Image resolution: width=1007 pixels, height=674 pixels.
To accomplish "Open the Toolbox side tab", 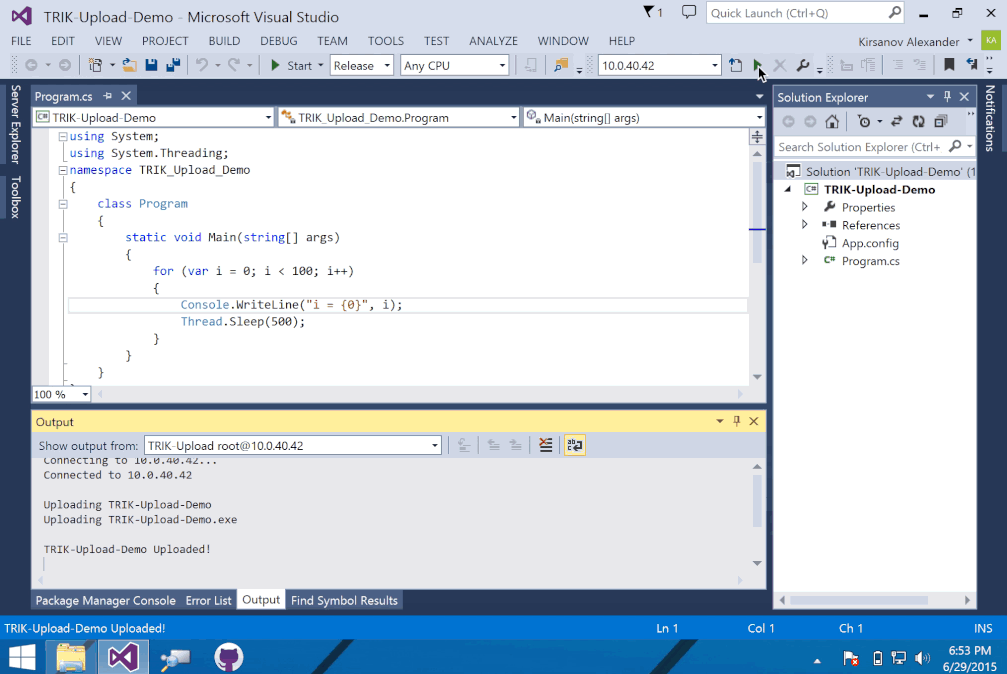I will (x=15, y=197).
